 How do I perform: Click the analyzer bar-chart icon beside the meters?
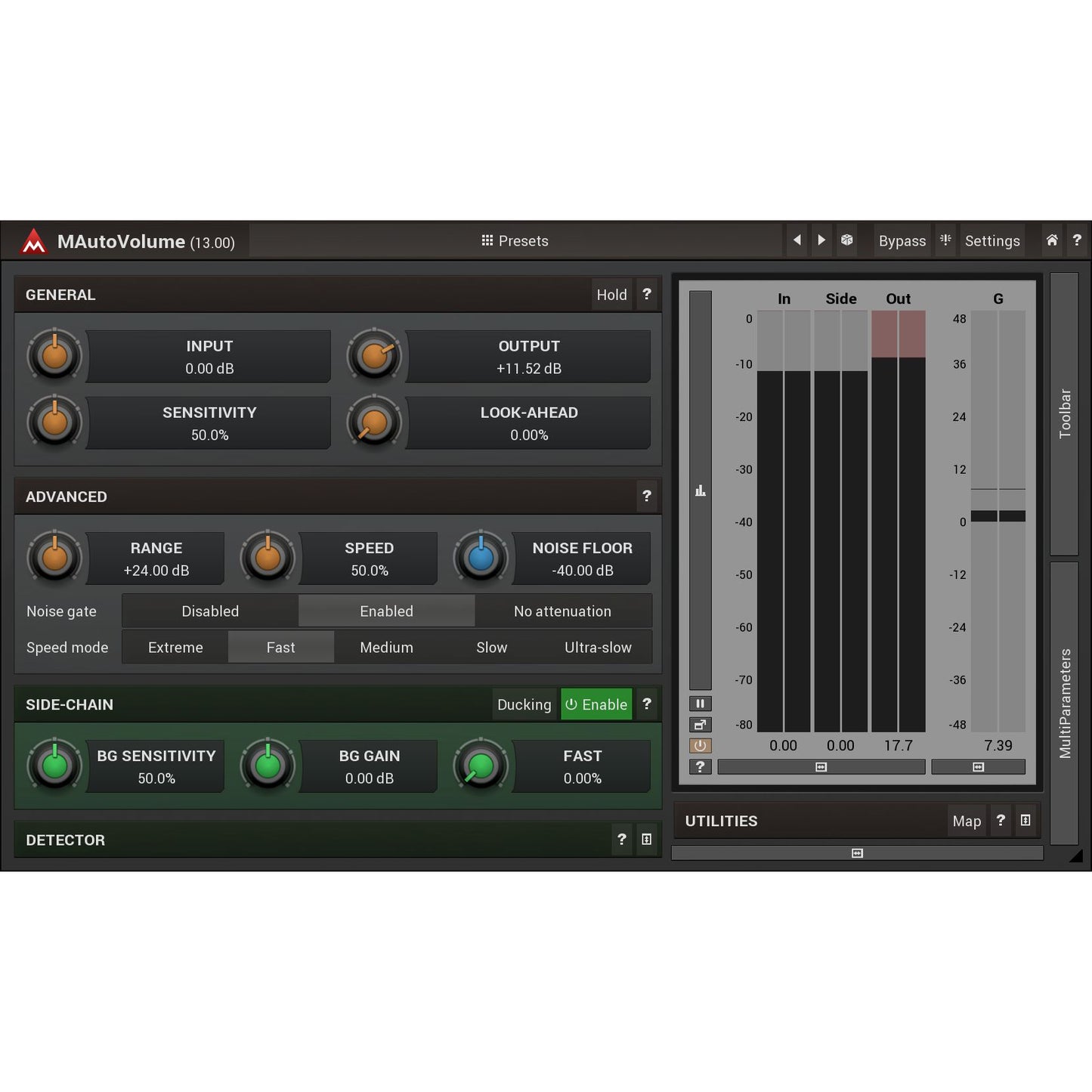(700, 490)
